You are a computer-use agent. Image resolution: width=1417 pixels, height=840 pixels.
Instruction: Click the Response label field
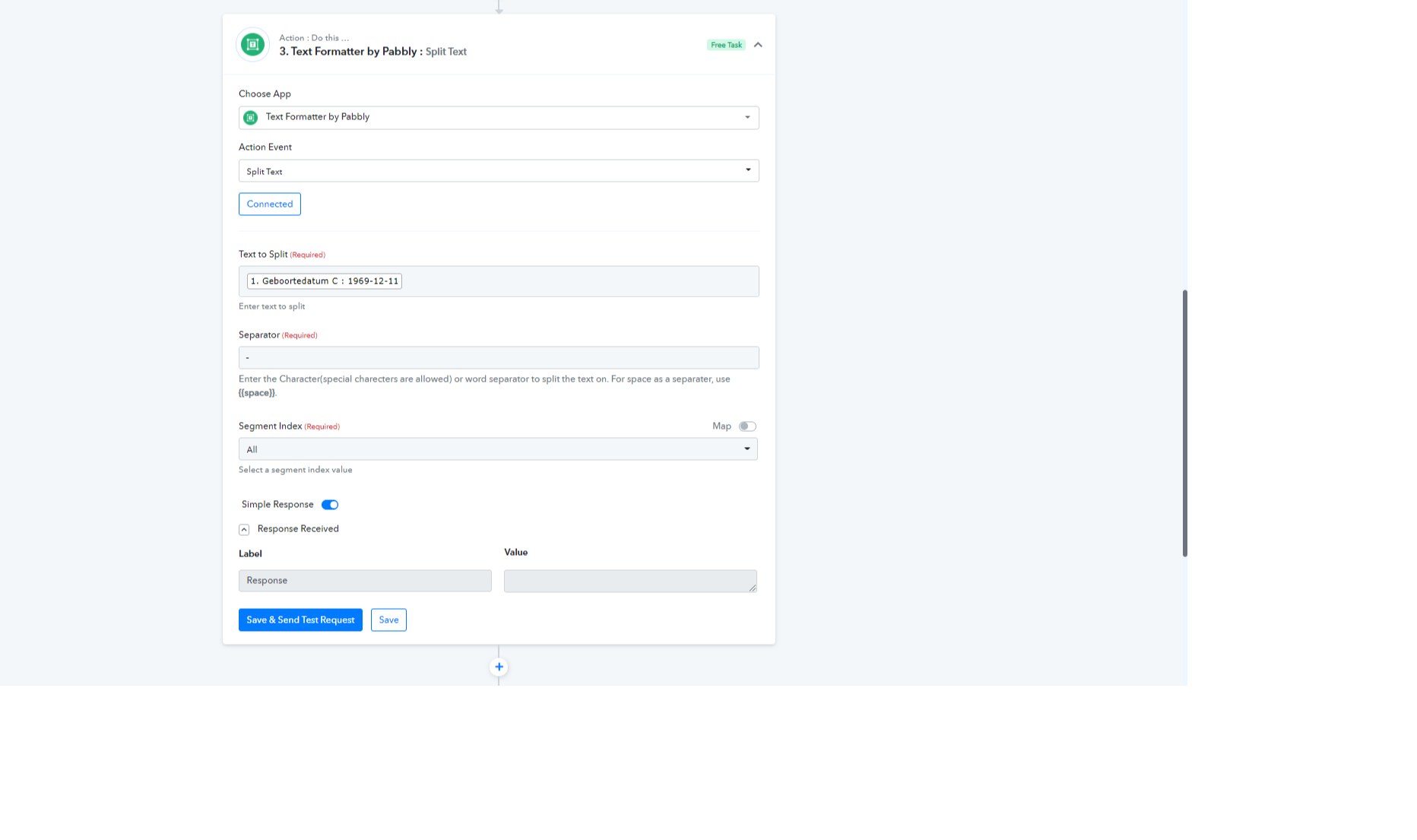point(365,581)
